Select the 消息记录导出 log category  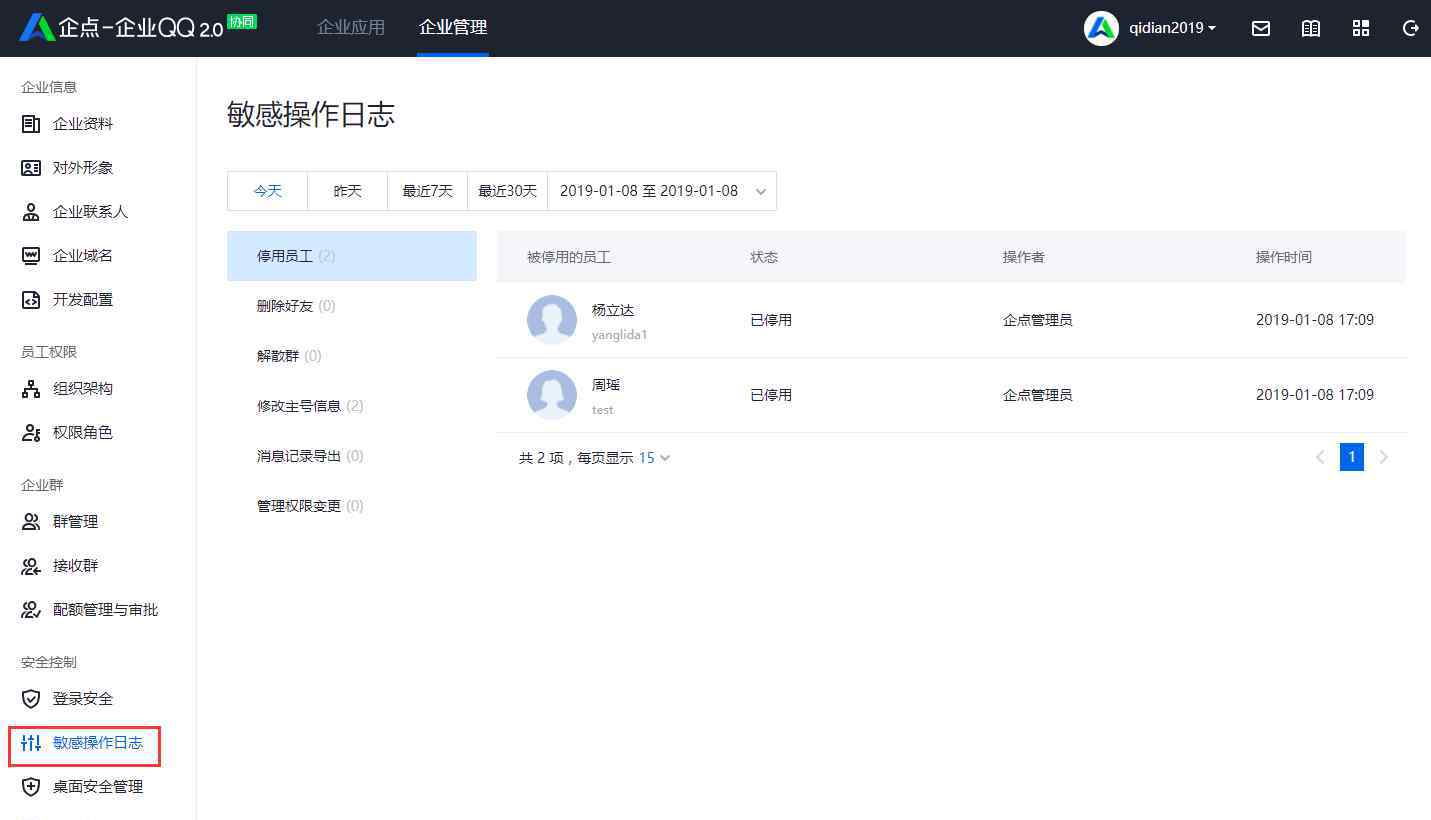pyautogui.click(x=352, y=456)
